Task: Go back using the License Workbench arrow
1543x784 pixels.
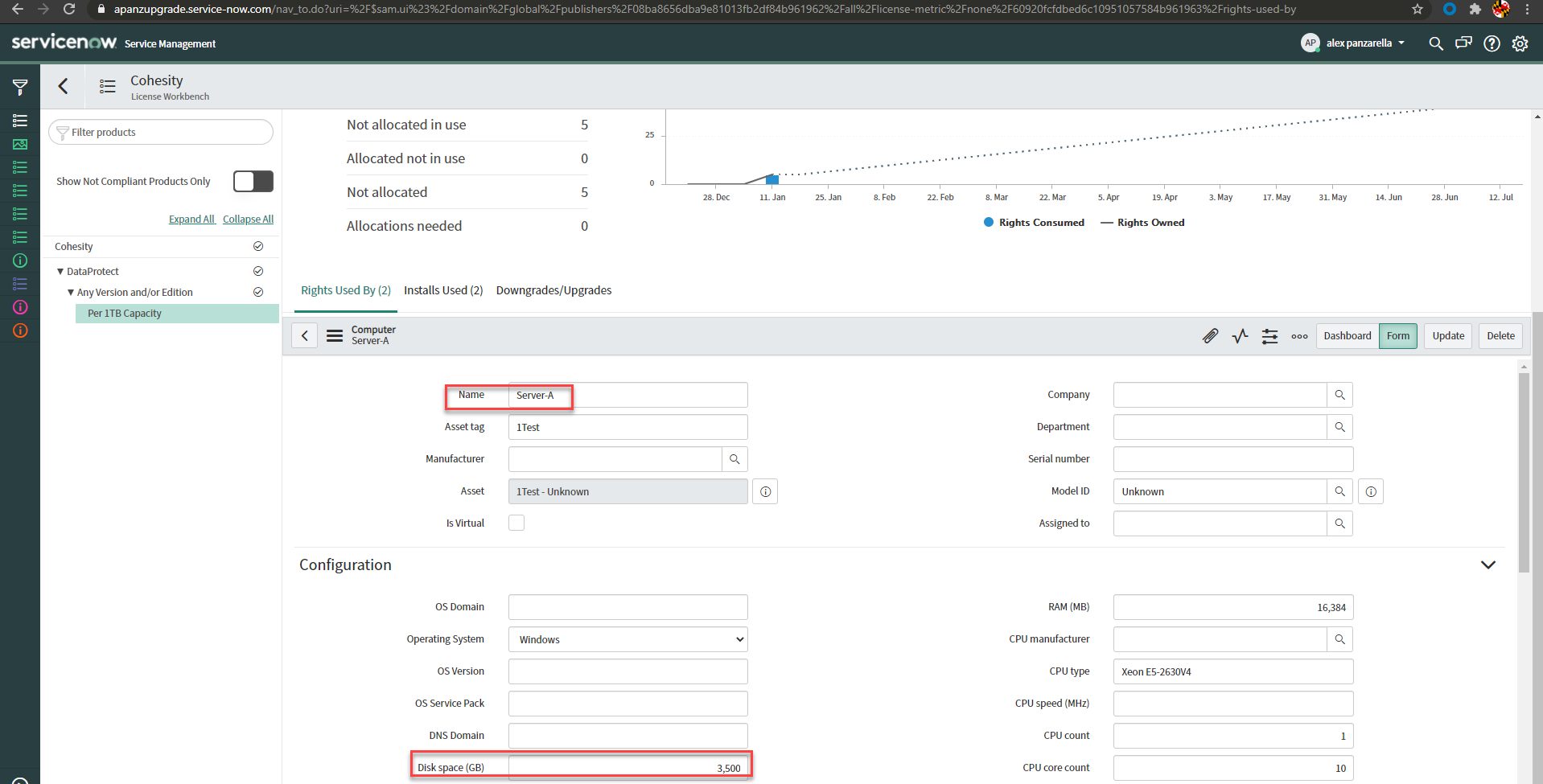Action: 63,86
